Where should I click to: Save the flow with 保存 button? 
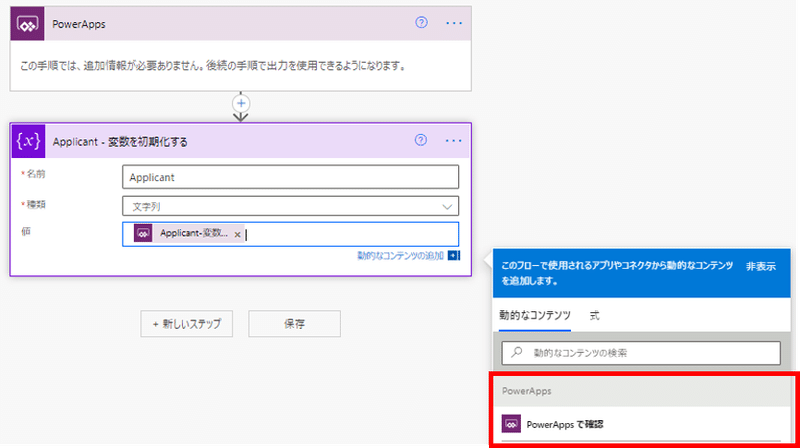[294, 323]
